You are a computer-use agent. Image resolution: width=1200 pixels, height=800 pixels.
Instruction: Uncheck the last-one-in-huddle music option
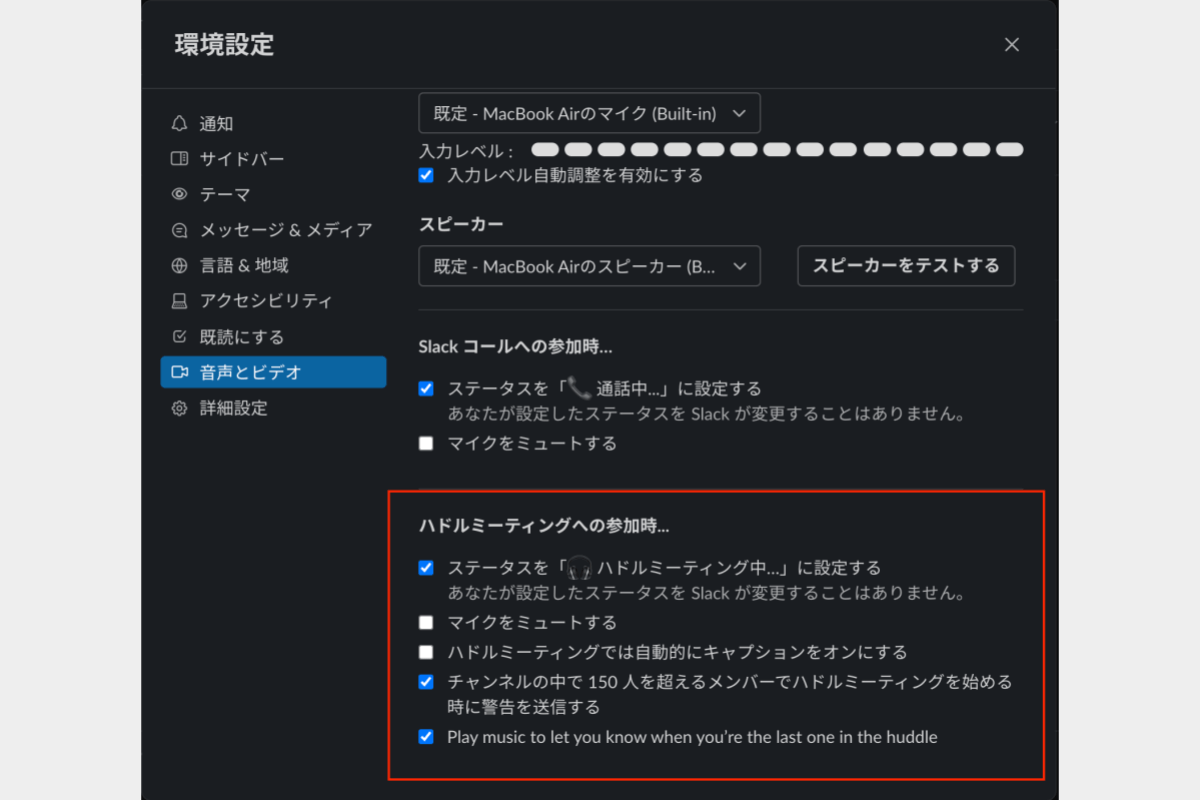(426, 737)
